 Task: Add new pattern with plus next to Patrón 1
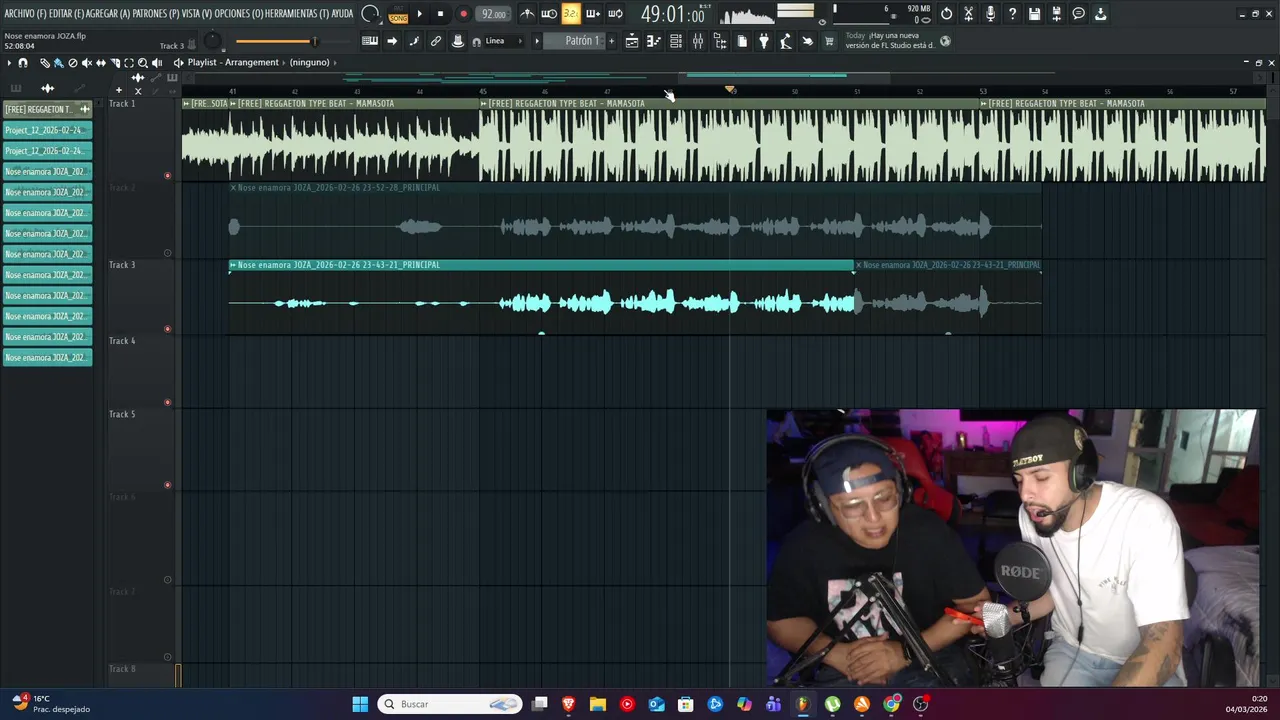612,41
